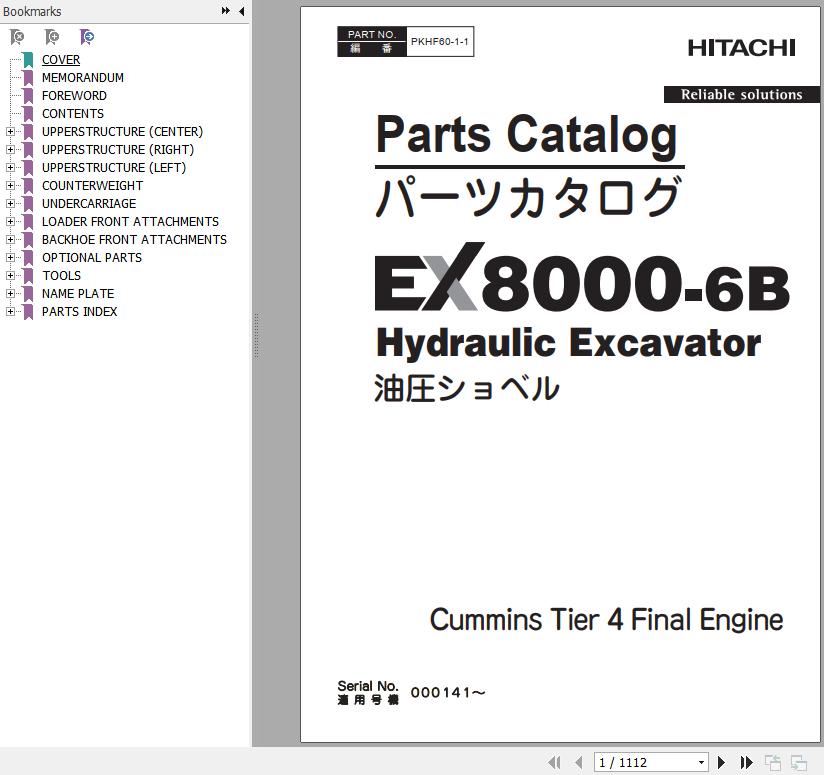Expand the PARTS INDEX bookmark
The height and width of the screenshot is (775, 824).
(x=10, y=311)
